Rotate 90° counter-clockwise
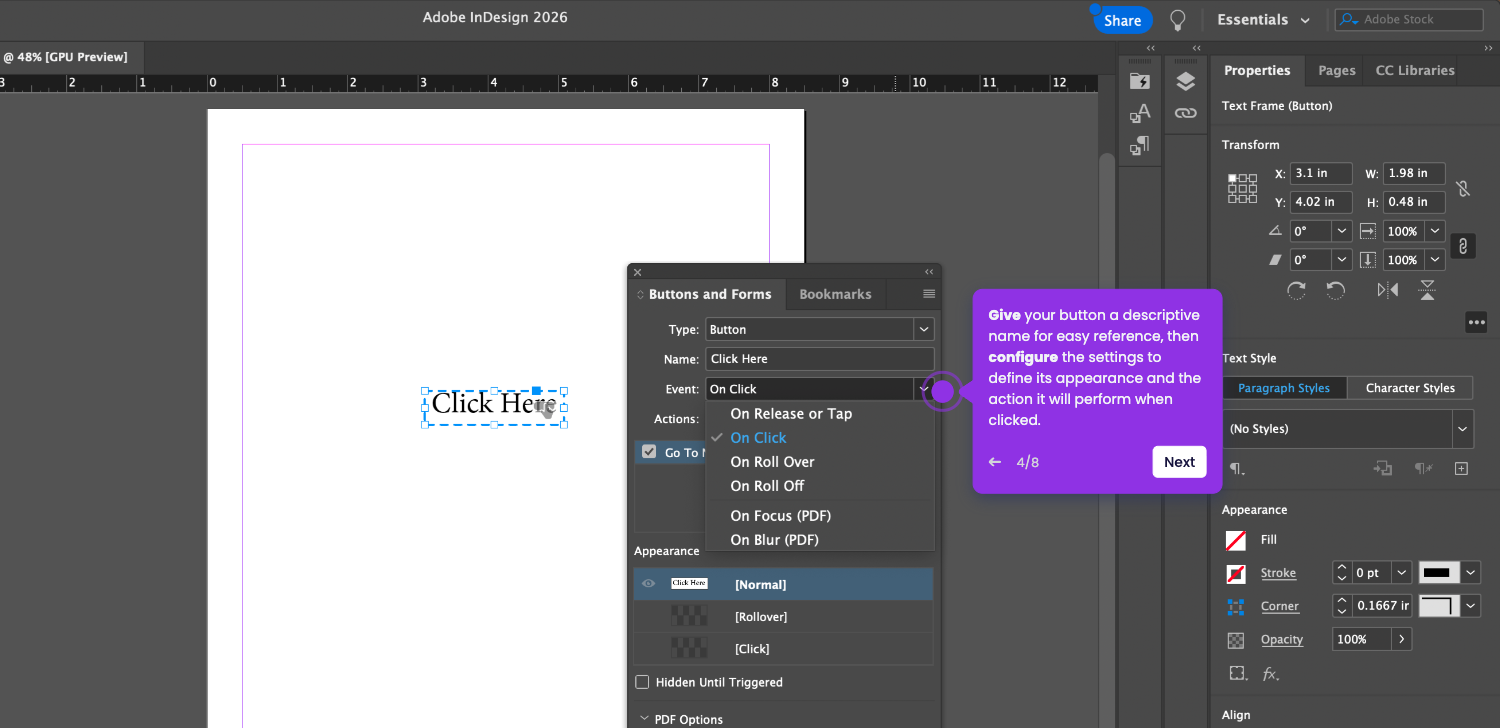This screenshot has height=728, width=1500. (x=1335, y=290)
